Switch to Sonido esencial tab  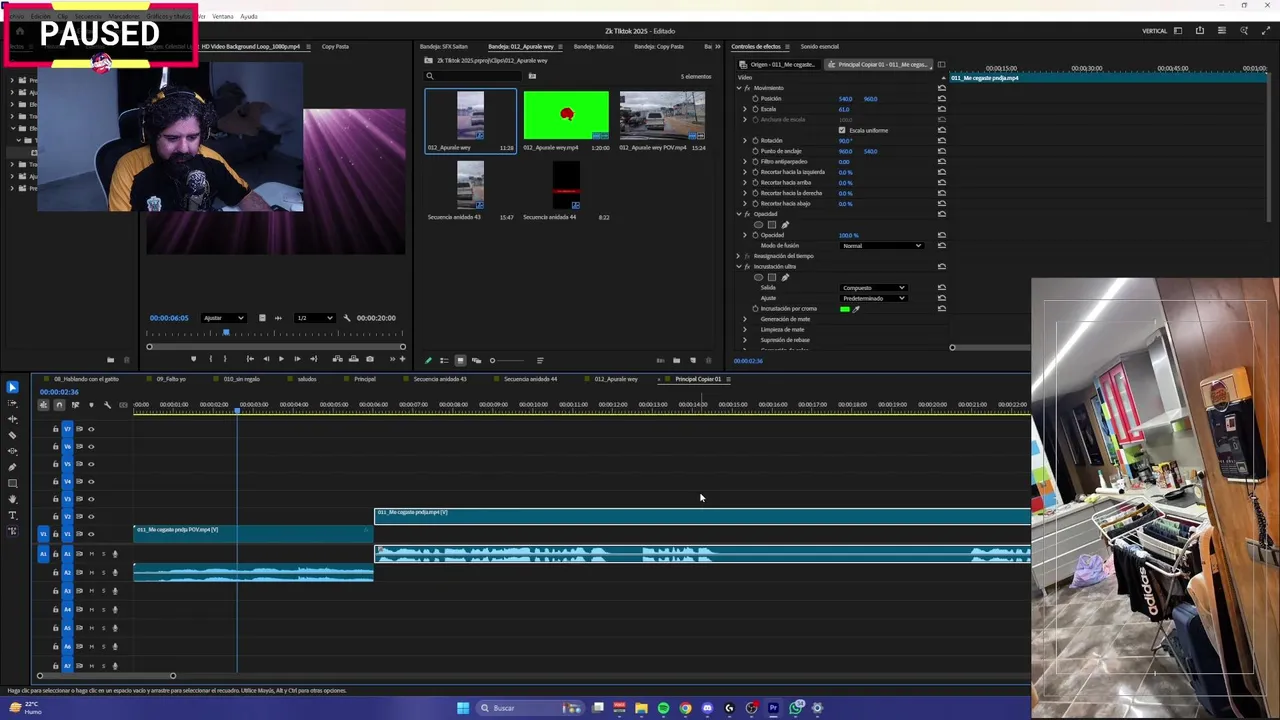tap(819, 46)
